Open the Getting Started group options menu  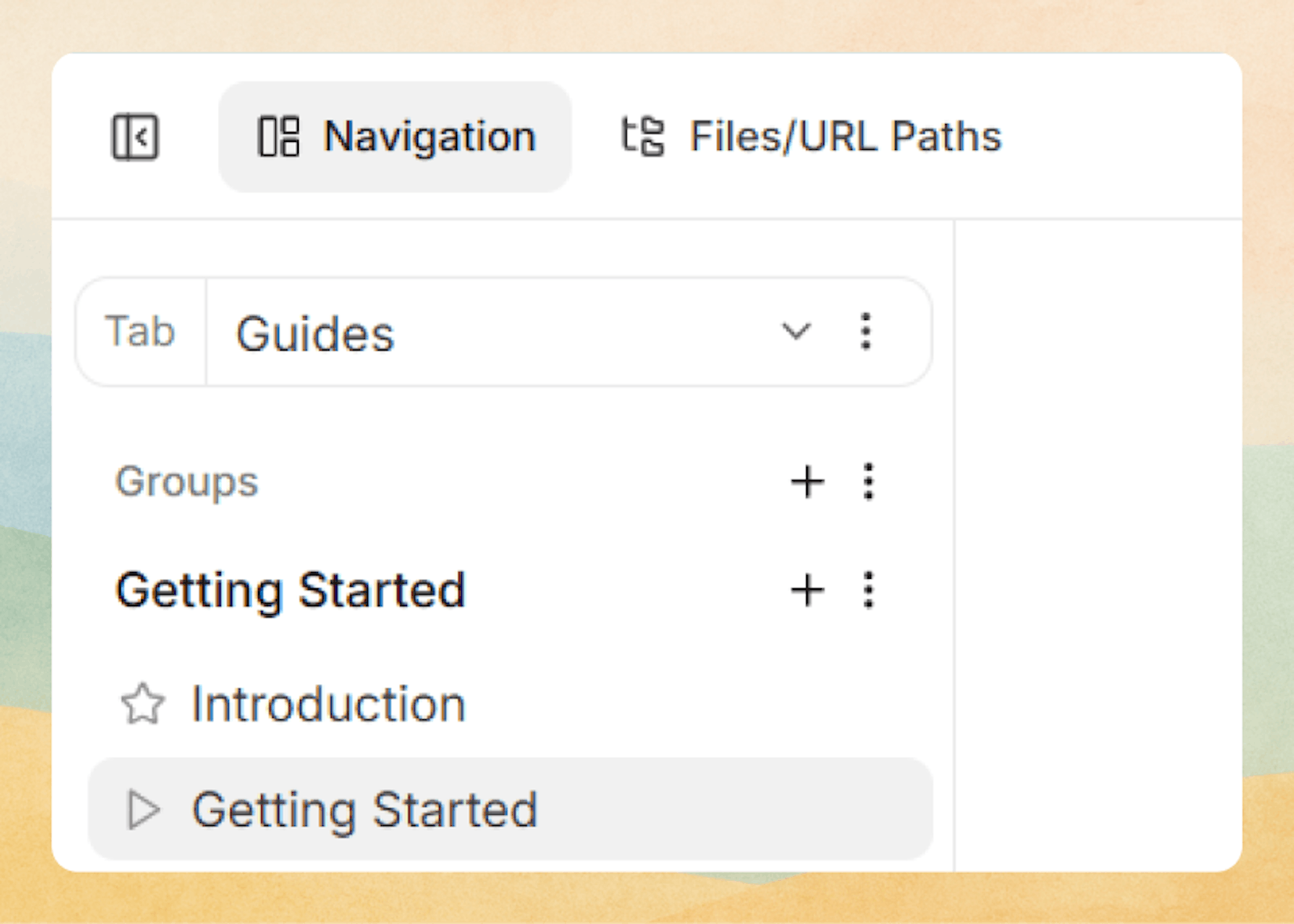tap(867, 591)
